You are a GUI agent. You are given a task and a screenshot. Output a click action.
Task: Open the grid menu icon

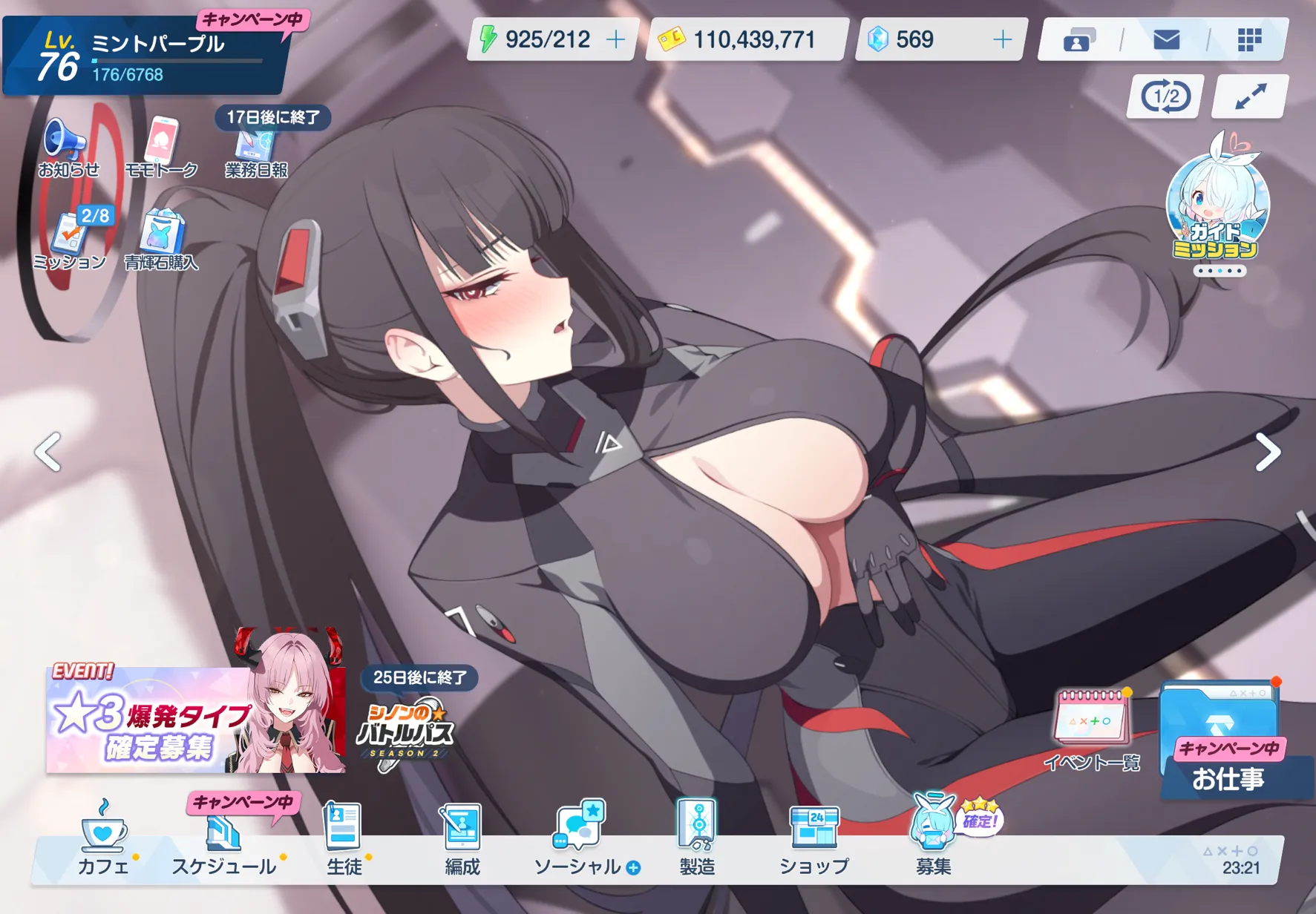point(1250,39)
